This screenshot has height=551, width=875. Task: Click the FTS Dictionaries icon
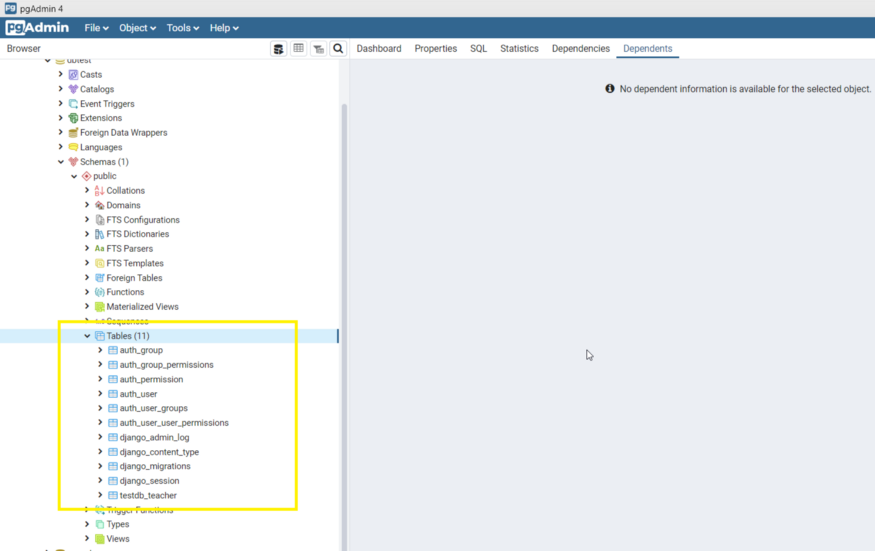point(99,234)
